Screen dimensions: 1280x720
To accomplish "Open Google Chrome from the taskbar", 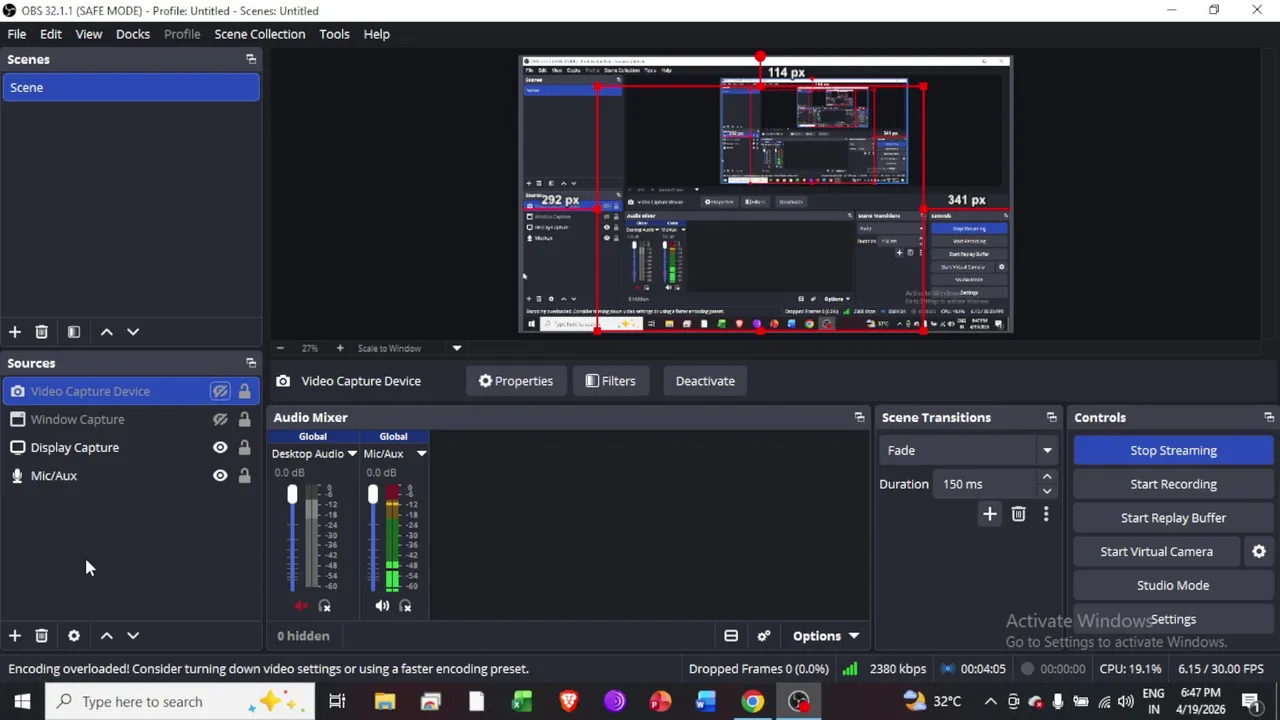I will [752, 701].
